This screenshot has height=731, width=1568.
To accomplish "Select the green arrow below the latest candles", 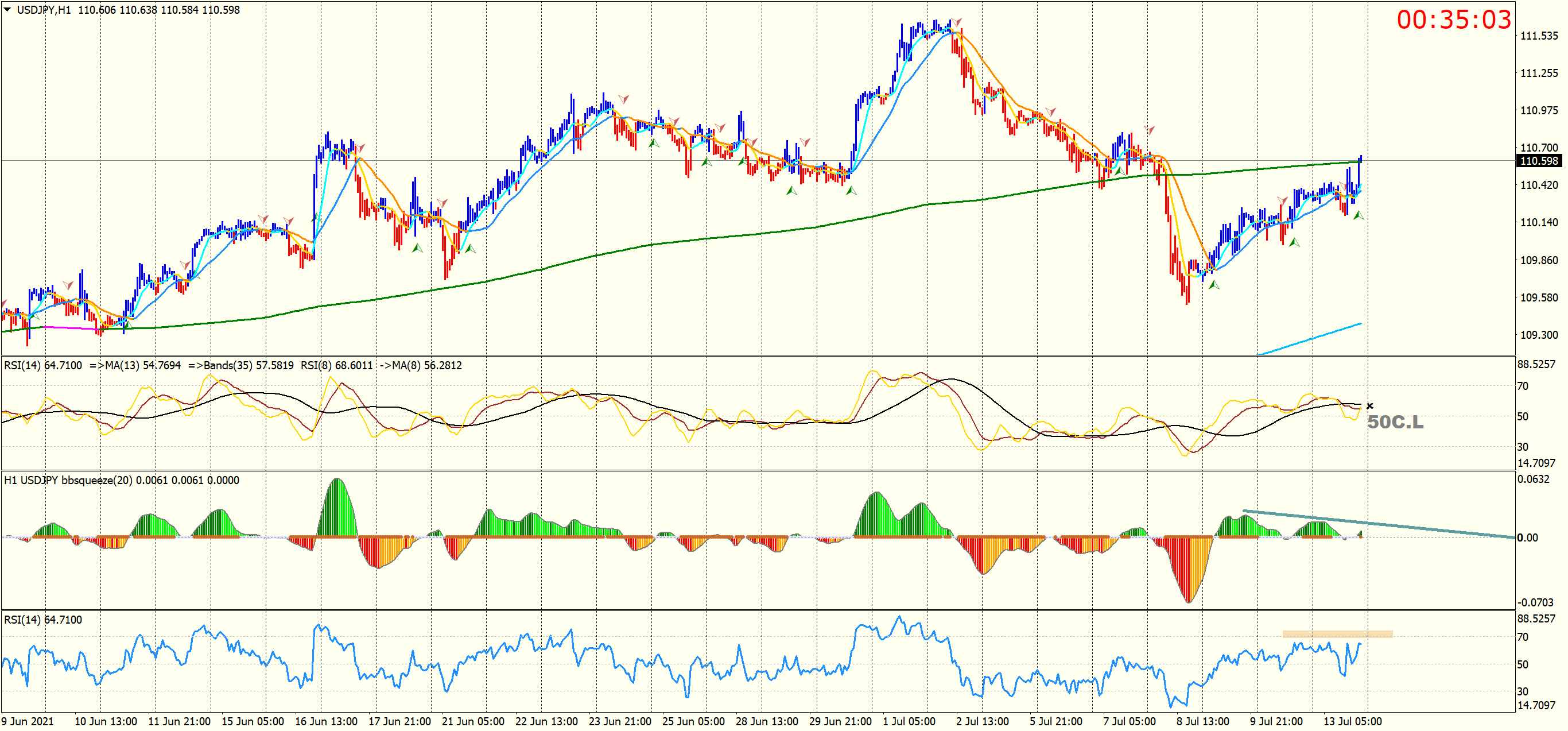I will (x=1358, y=215).
